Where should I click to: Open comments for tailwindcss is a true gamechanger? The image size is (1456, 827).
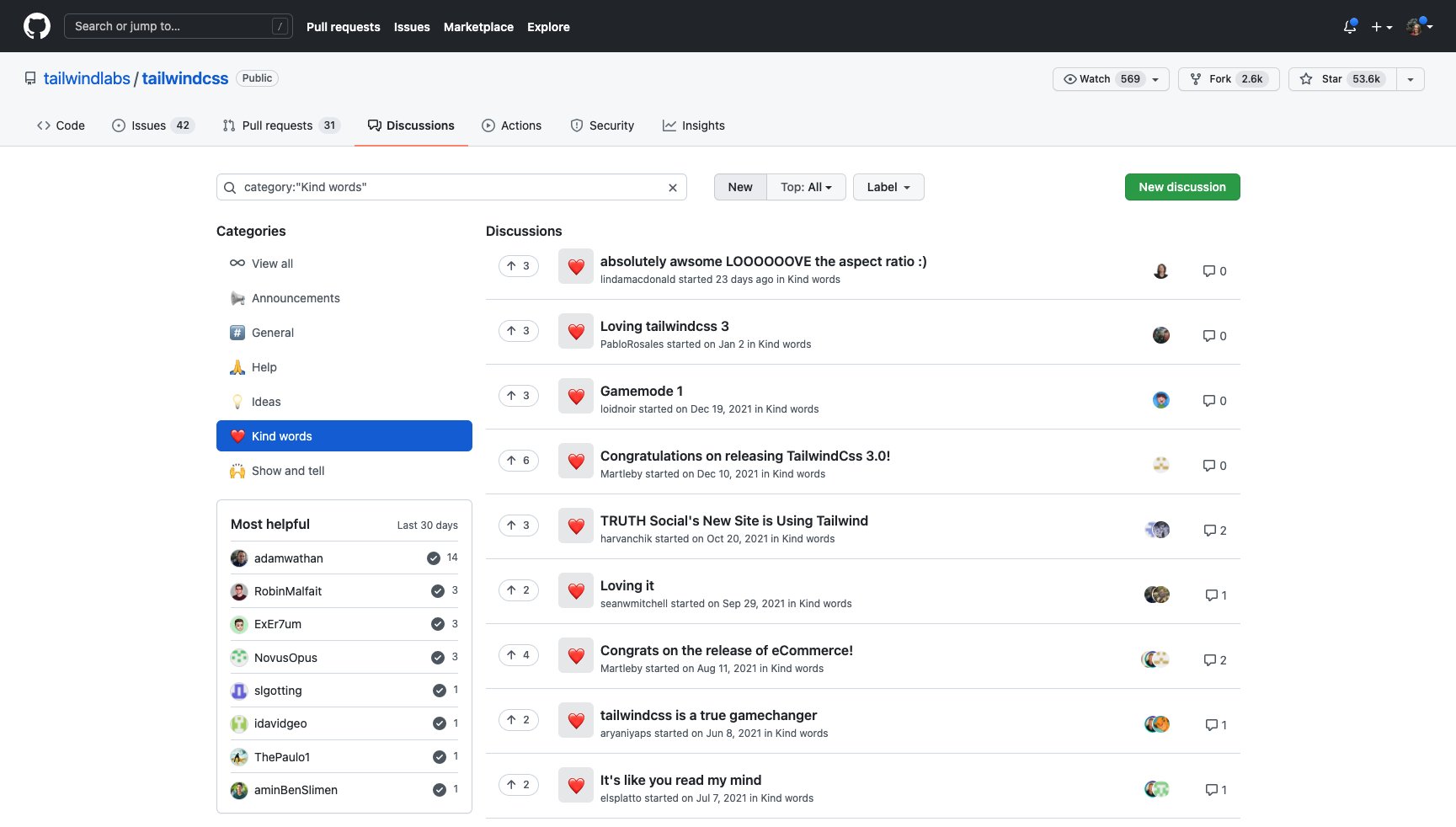tap(1216, 725)
